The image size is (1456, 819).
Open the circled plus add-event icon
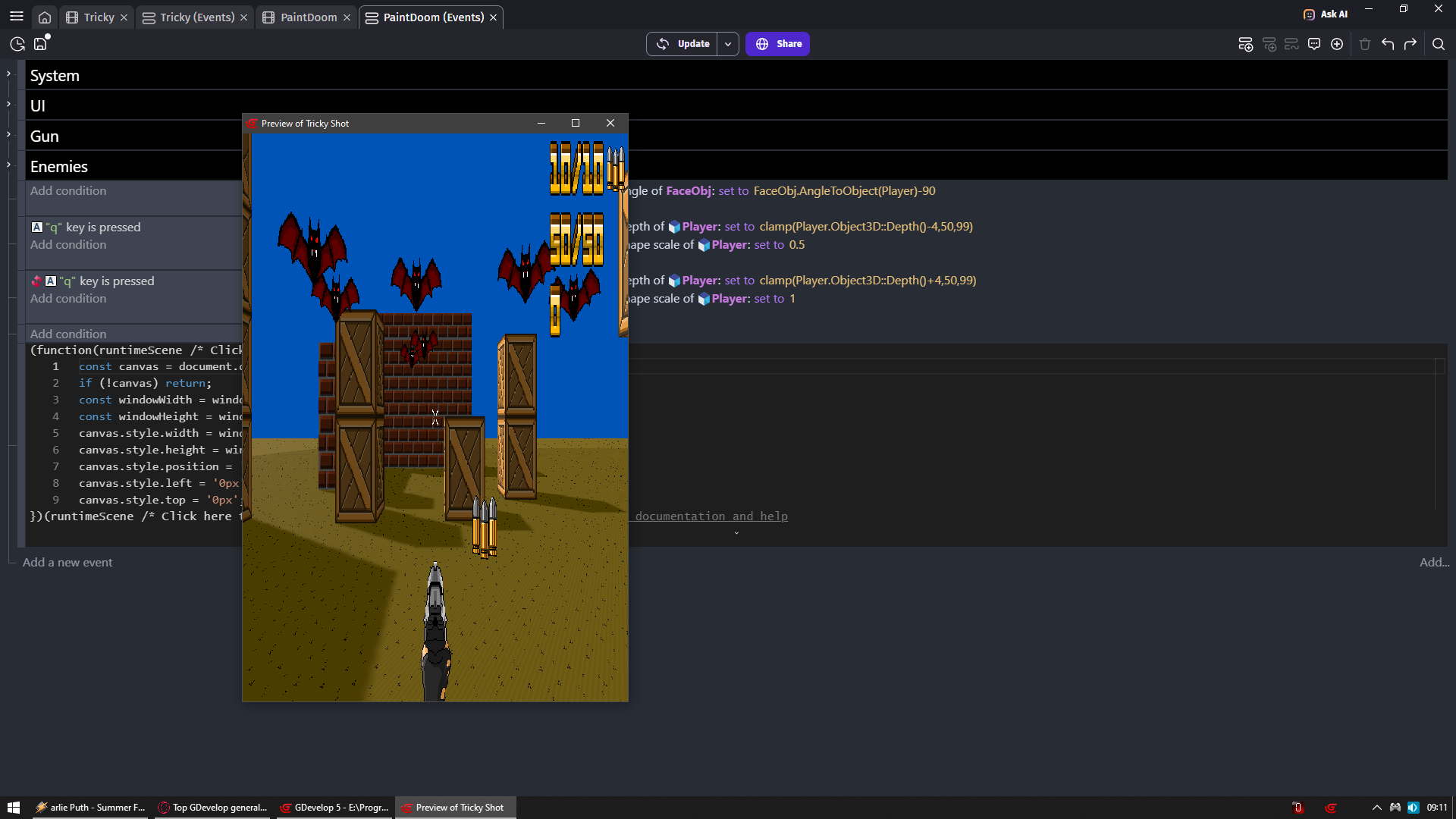[x=1337, y=44]
